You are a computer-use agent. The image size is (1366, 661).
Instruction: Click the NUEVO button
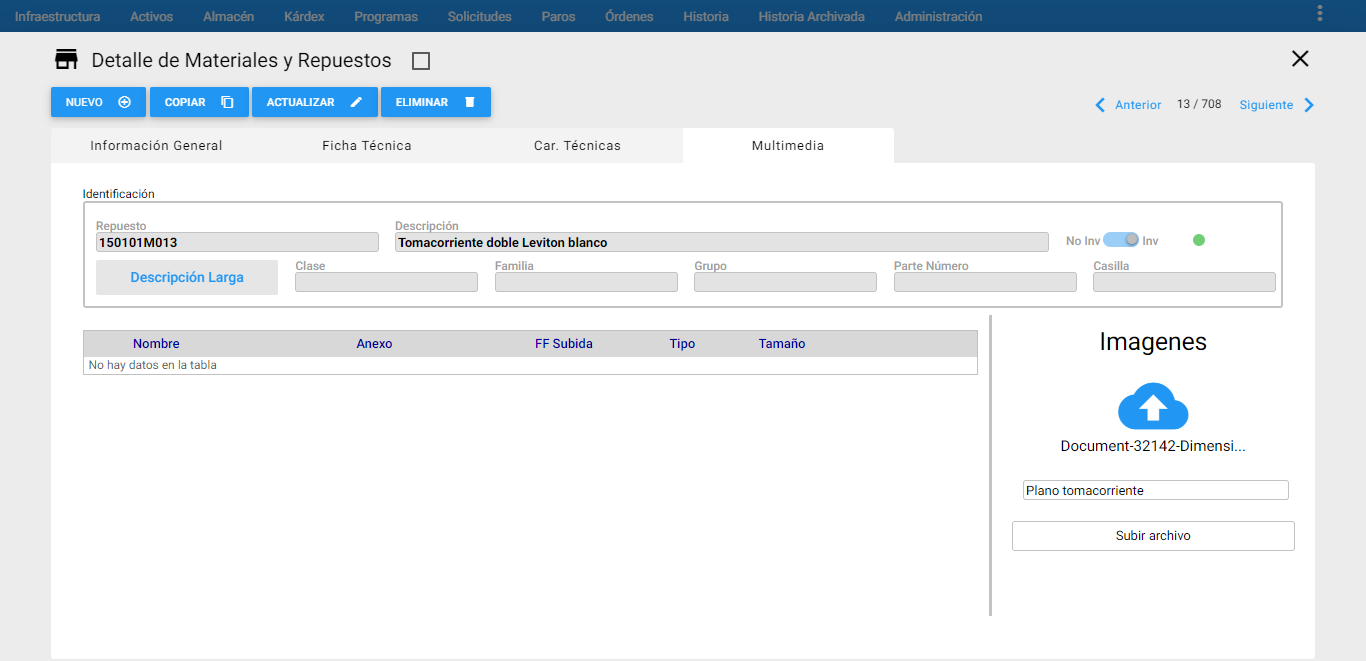[98, 102]
